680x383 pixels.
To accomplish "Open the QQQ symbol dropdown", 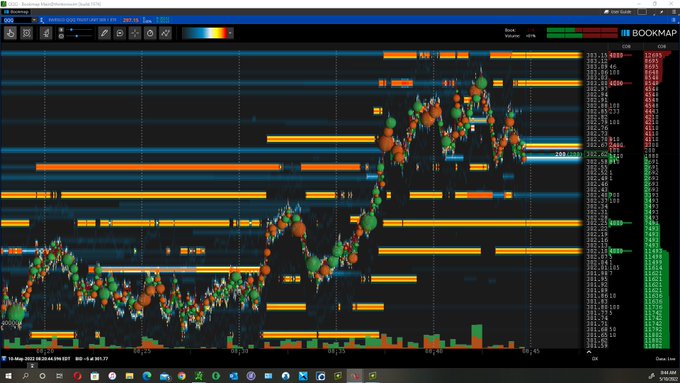I will (34, 20).
